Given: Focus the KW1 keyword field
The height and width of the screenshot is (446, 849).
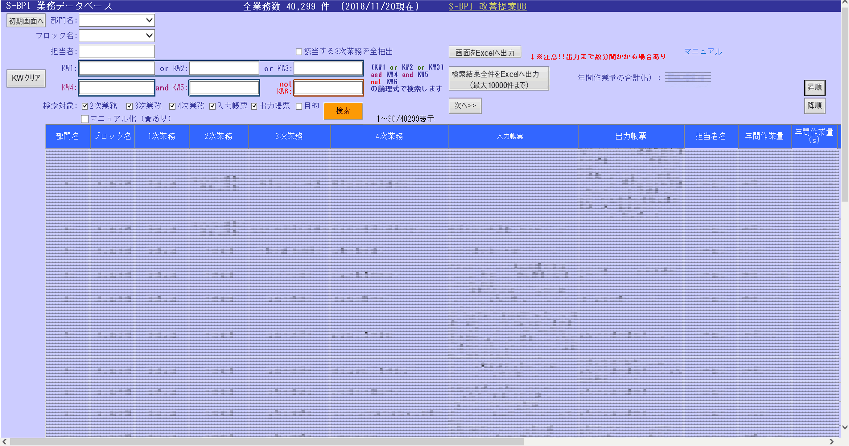Looking at the screenshot, I should coord(117,68).
